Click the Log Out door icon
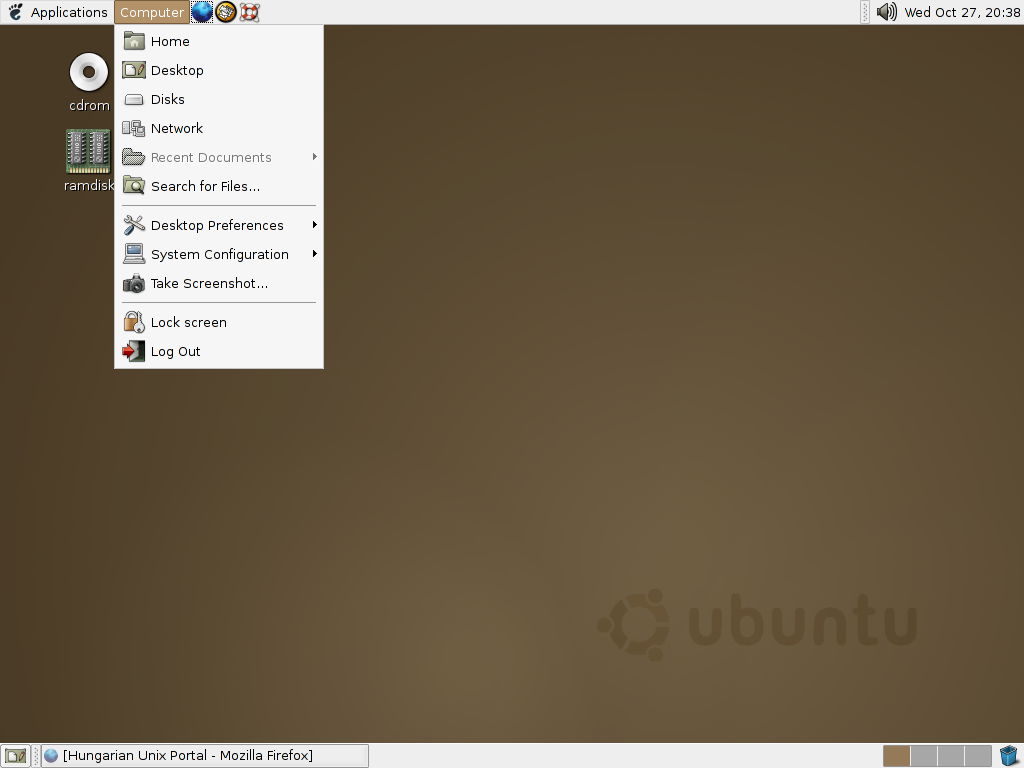This screenshot has height=768, width=1024. point(134,351)
